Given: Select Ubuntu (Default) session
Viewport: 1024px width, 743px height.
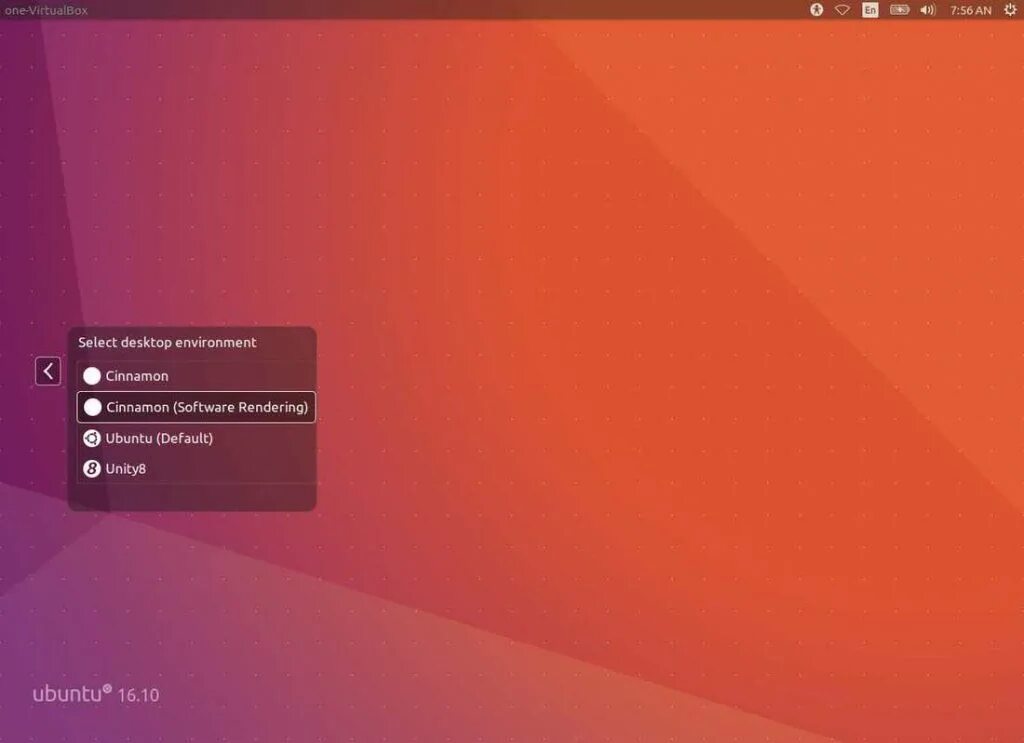Looking at the screenshot, I should (x=196, y=438).
